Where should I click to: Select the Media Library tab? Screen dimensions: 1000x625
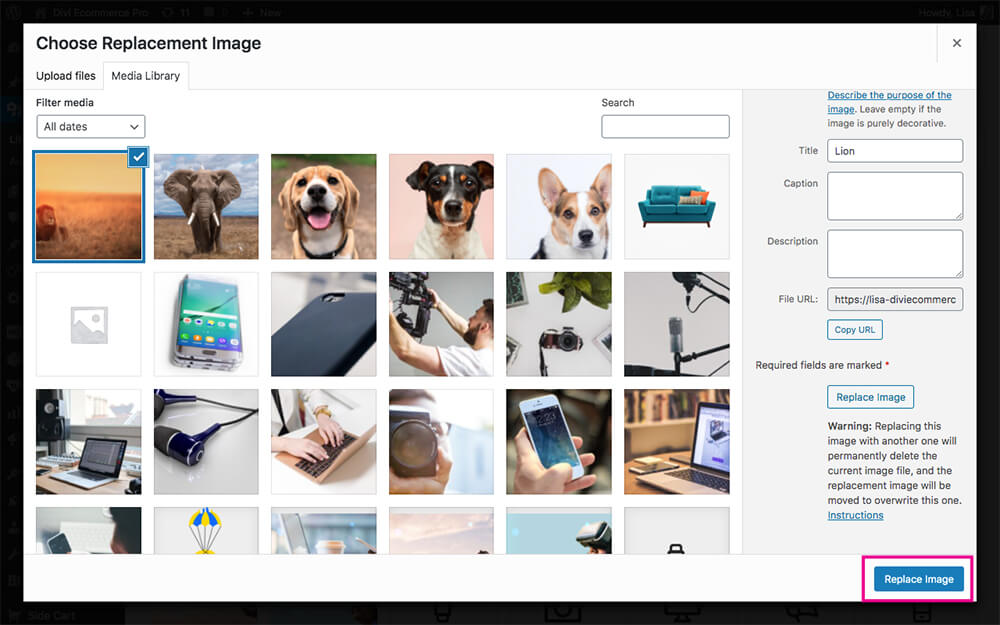pyautogui.click(x=145, y=75)
